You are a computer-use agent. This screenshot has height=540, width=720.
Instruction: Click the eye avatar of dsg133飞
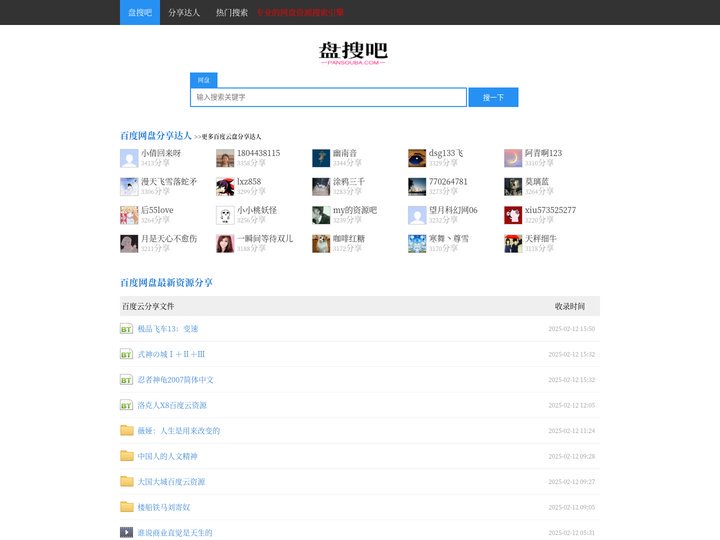(417, 158)
